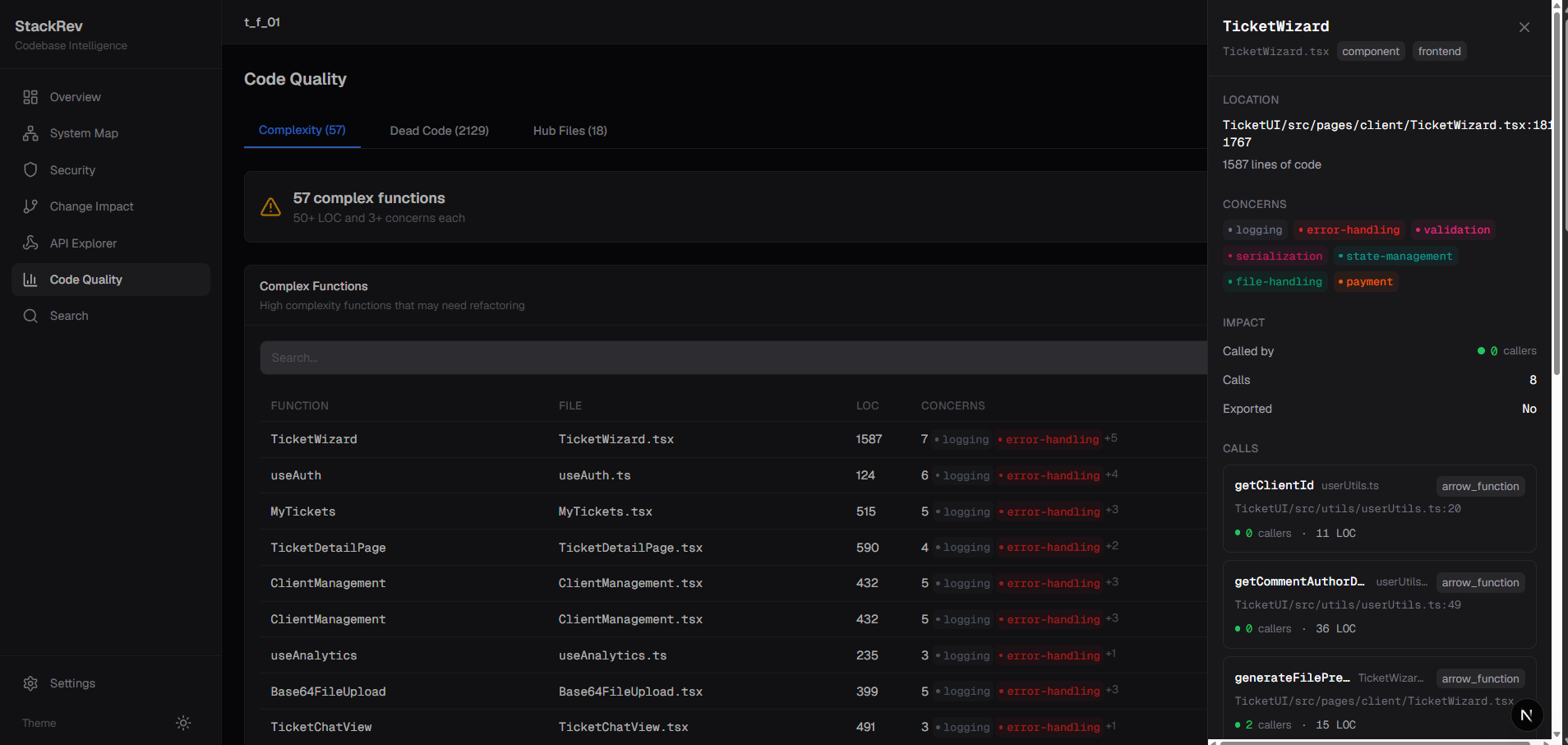Switch to the Complexity (57) tab
This screenshot has width=1568, height=745.
(x=302, y=130)
